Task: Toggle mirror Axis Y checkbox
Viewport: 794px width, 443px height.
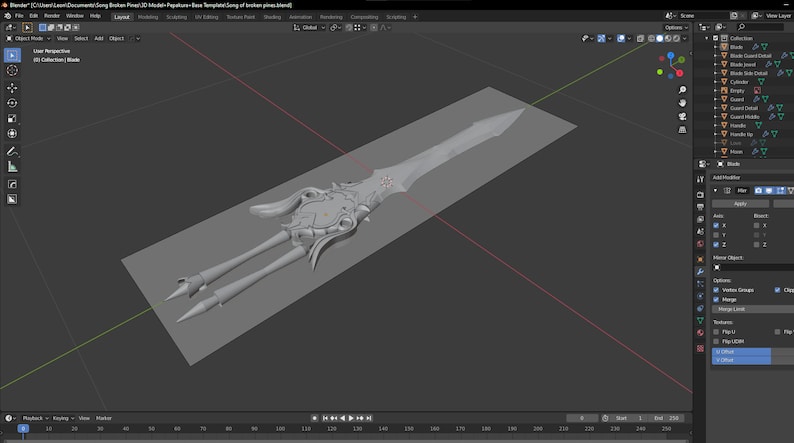Action: point(716,235)
